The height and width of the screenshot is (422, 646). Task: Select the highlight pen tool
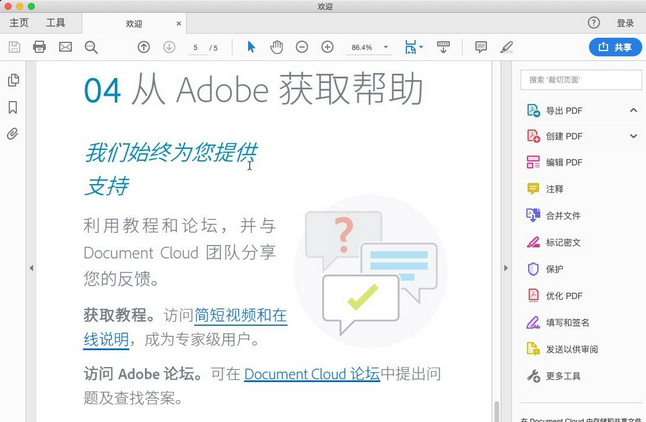[506, 47]
